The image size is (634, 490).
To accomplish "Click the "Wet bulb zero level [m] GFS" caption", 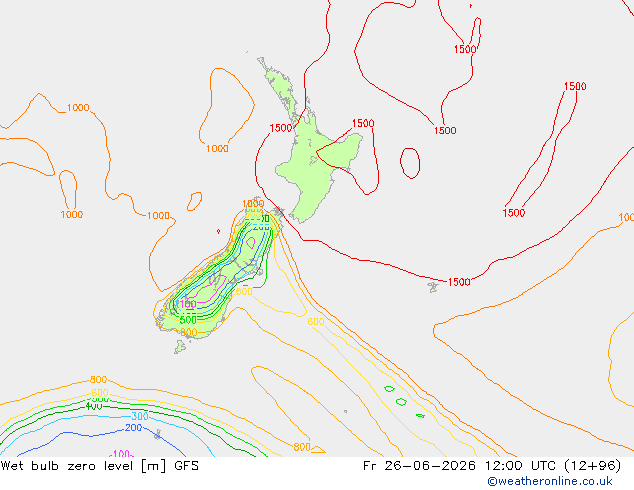I will tap(100, 466).
